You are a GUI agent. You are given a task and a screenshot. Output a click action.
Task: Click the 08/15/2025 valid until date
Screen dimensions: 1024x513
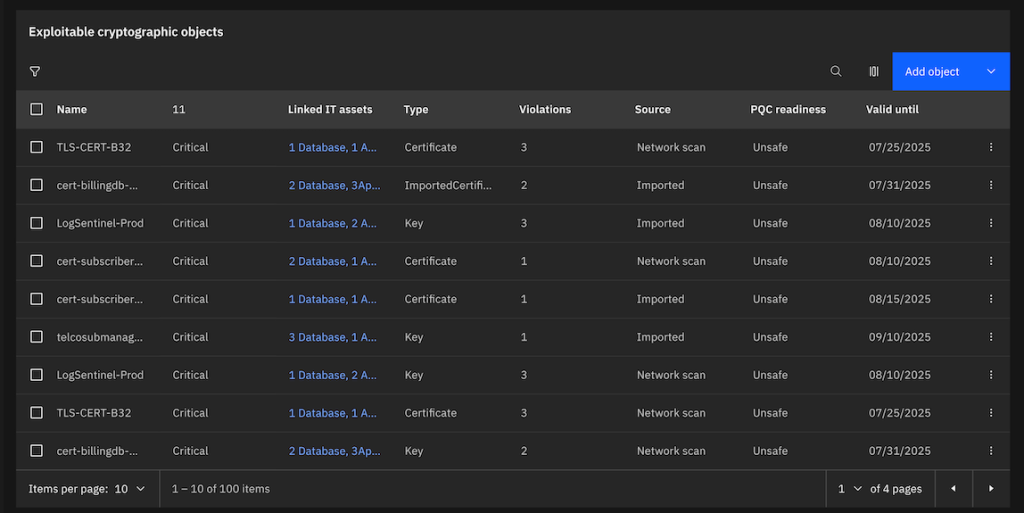(899, 299)
